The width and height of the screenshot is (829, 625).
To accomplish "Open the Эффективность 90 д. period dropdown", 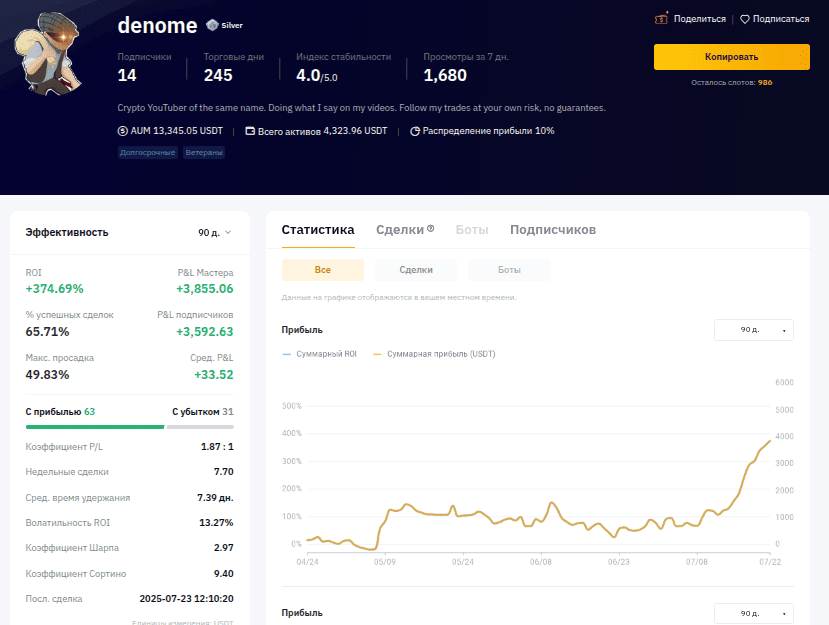I will click(x=215, y=233).
